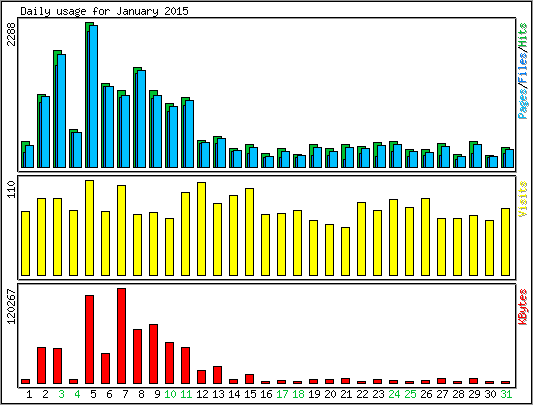Click the 110 visits scale value

point(11,189)
